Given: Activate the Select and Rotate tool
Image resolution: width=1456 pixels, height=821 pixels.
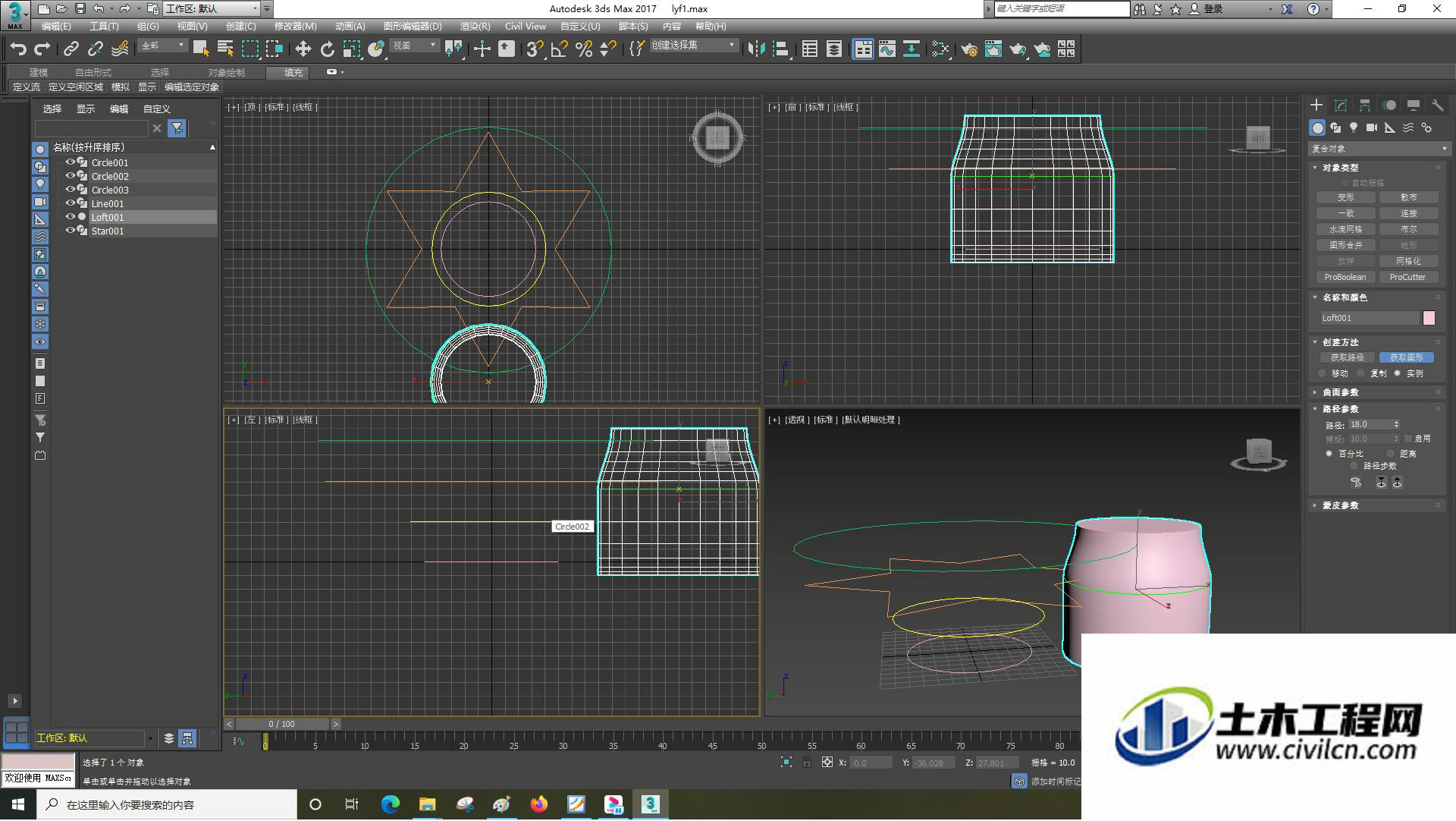Looking at the screenshot, I should pyautogui.click(x=327, y=49).
